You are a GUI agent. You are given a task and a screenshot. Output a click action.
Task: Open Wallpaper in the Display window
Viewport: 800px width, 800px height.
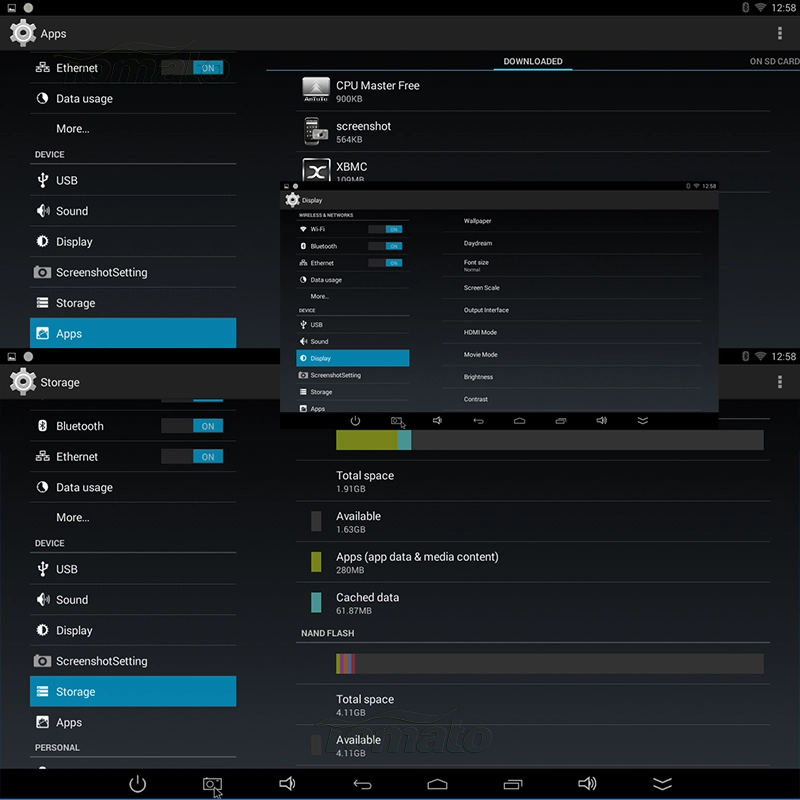(x=571, y=221)
